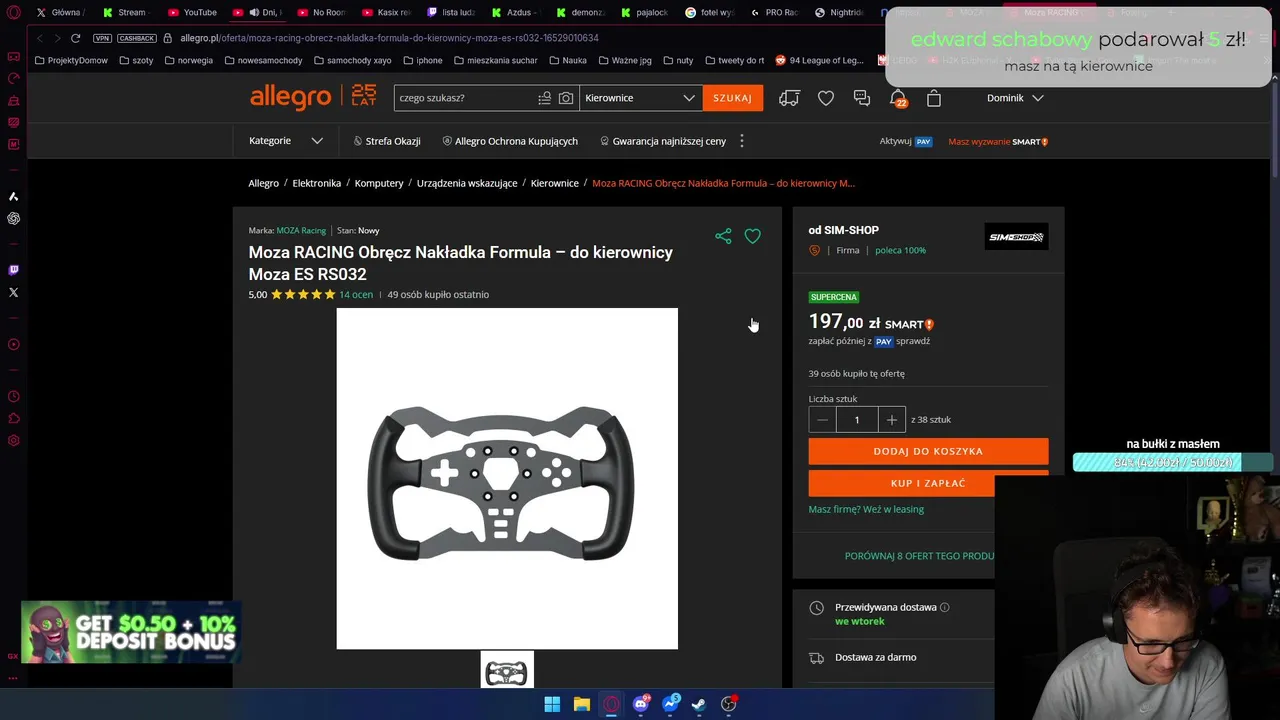Open Urządzenia wskazujące breadcrumb
The width and height of the screenshot is (1280, 720).
[x=467, y=183]
